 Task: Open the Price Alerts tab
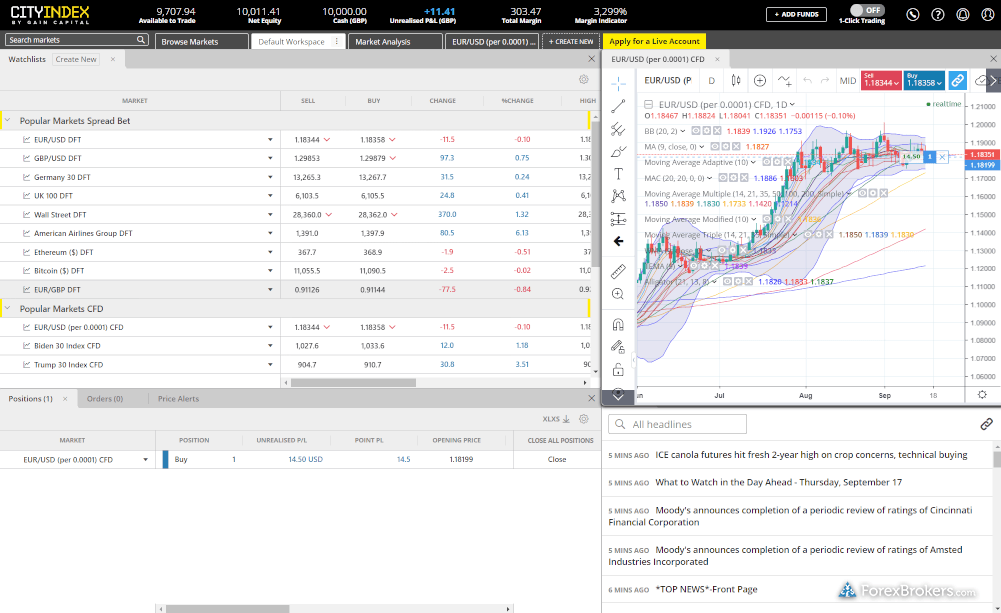(x=178, y=398)
